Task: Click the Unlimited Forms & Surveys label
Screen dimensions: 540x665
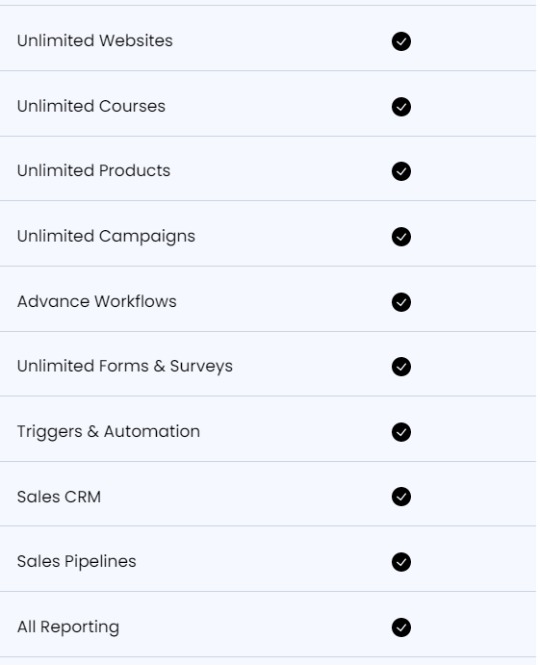Action: [125, 366]
